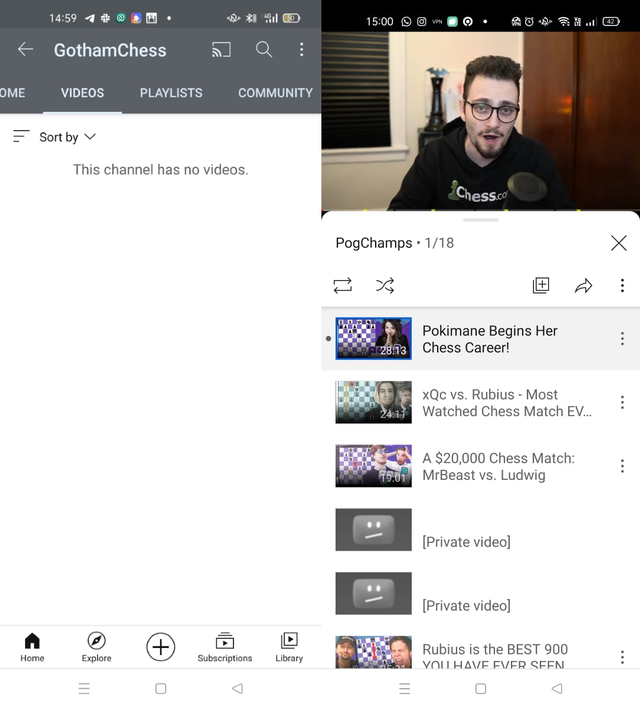
Task: Tap the left phone's Android back button
Action: 238,689
